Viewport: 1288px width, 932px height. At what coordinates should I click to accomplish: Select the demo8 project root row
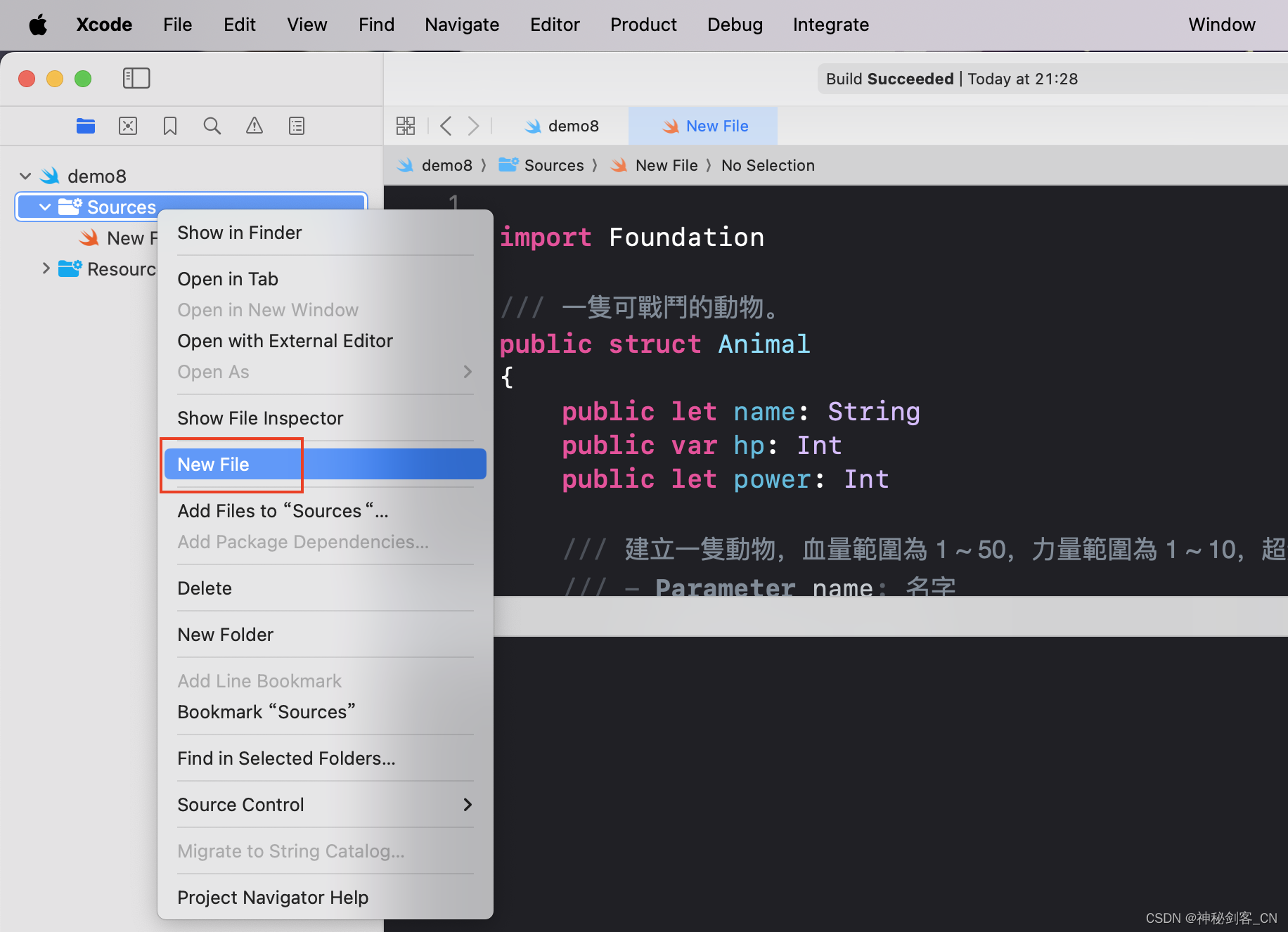coord(191,176)
